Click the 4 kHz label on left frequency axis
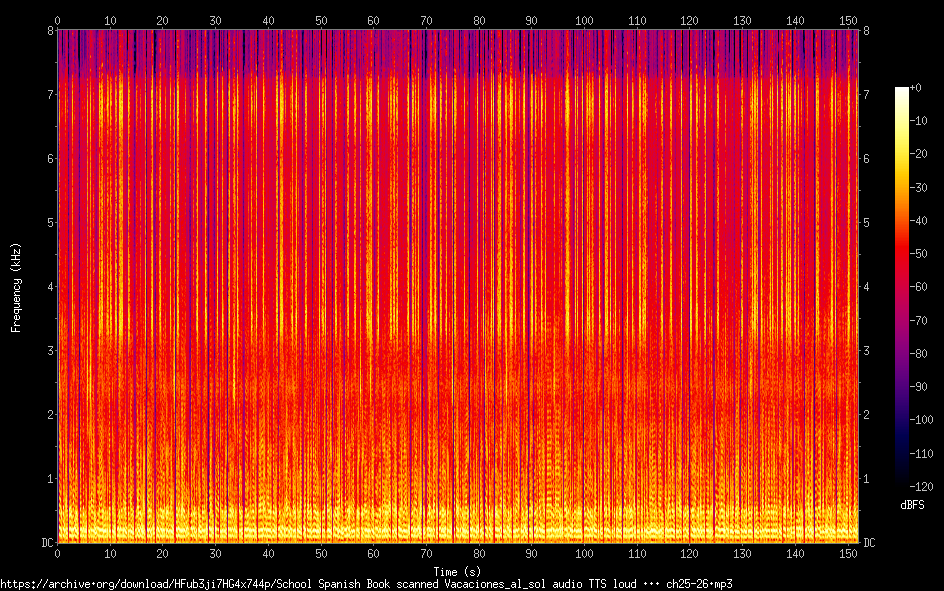The image size is (944, 591). [x=48, y=287]
